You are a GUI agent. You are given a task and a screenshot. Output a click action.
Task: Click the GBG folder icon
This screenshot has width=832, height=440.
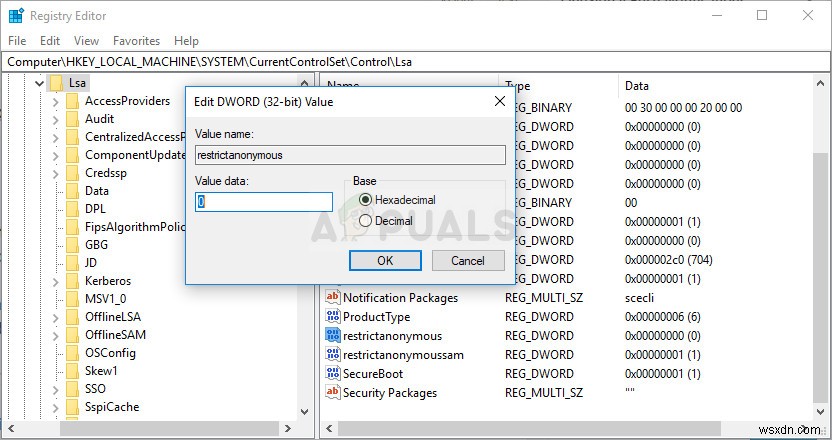[73, 245]
